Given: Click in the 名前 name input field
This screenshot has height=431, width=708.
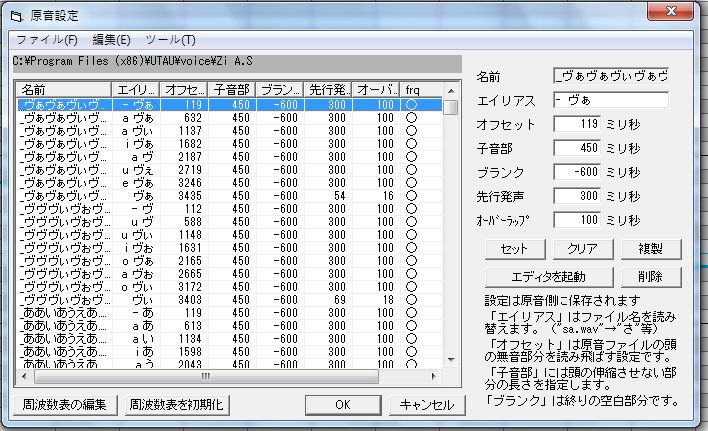Looking at the screenshot, I should [x=611, y=76].
